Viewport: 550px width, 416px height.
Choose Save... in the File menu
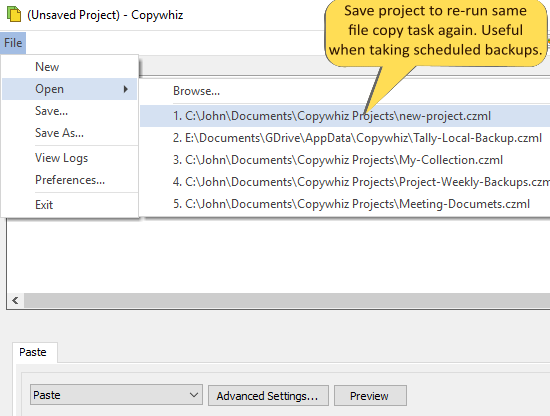[x=69, y=111]
